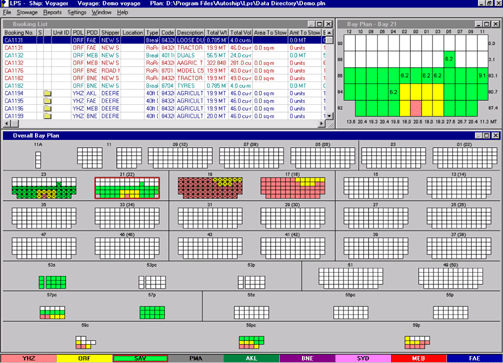Open the folder icon in CA1194 row
This screenshot has height=363, width=503.
tap(48, 93)
